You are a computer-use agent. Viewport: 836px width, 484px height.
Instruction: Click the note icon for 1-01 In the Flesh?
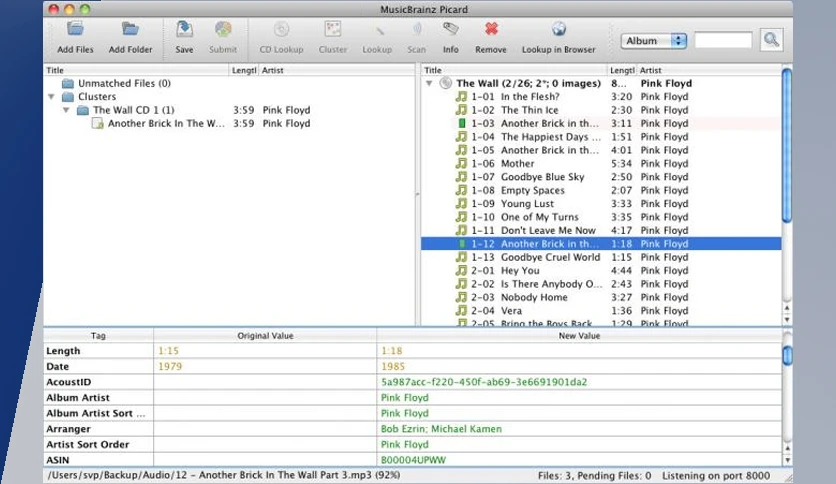click(x=461, y=97)
